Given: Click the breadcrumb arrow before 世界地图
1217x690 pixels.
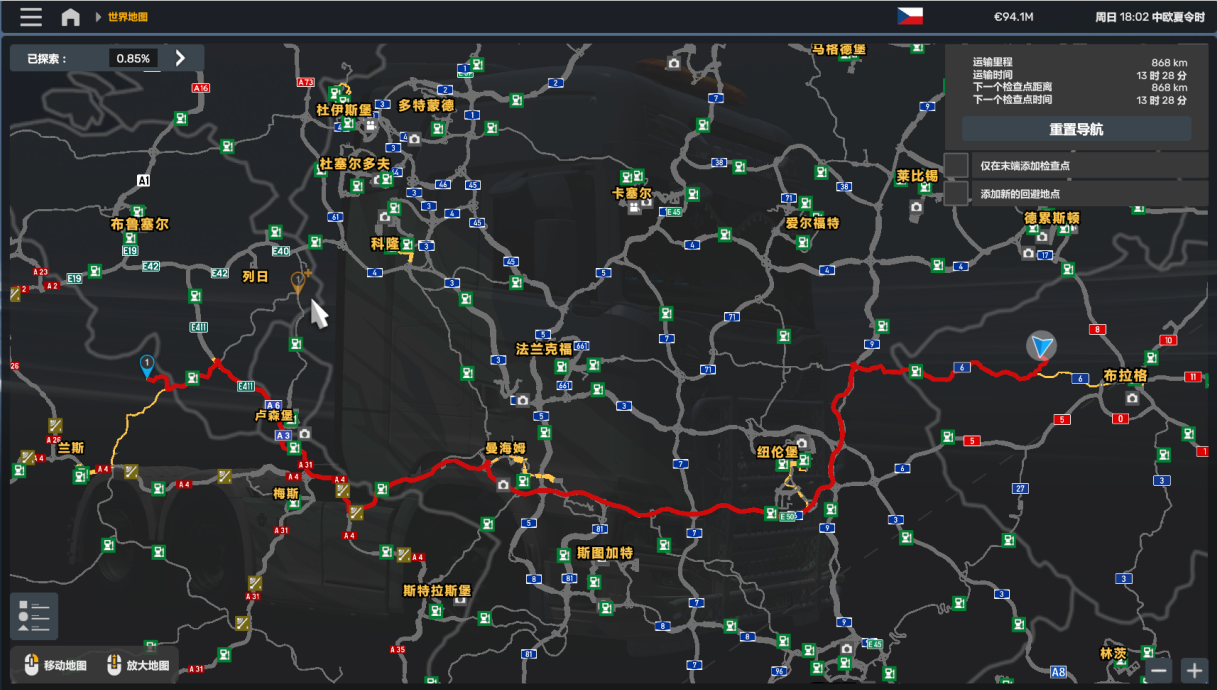Looking at the screenshot, I should pos(99,17).
